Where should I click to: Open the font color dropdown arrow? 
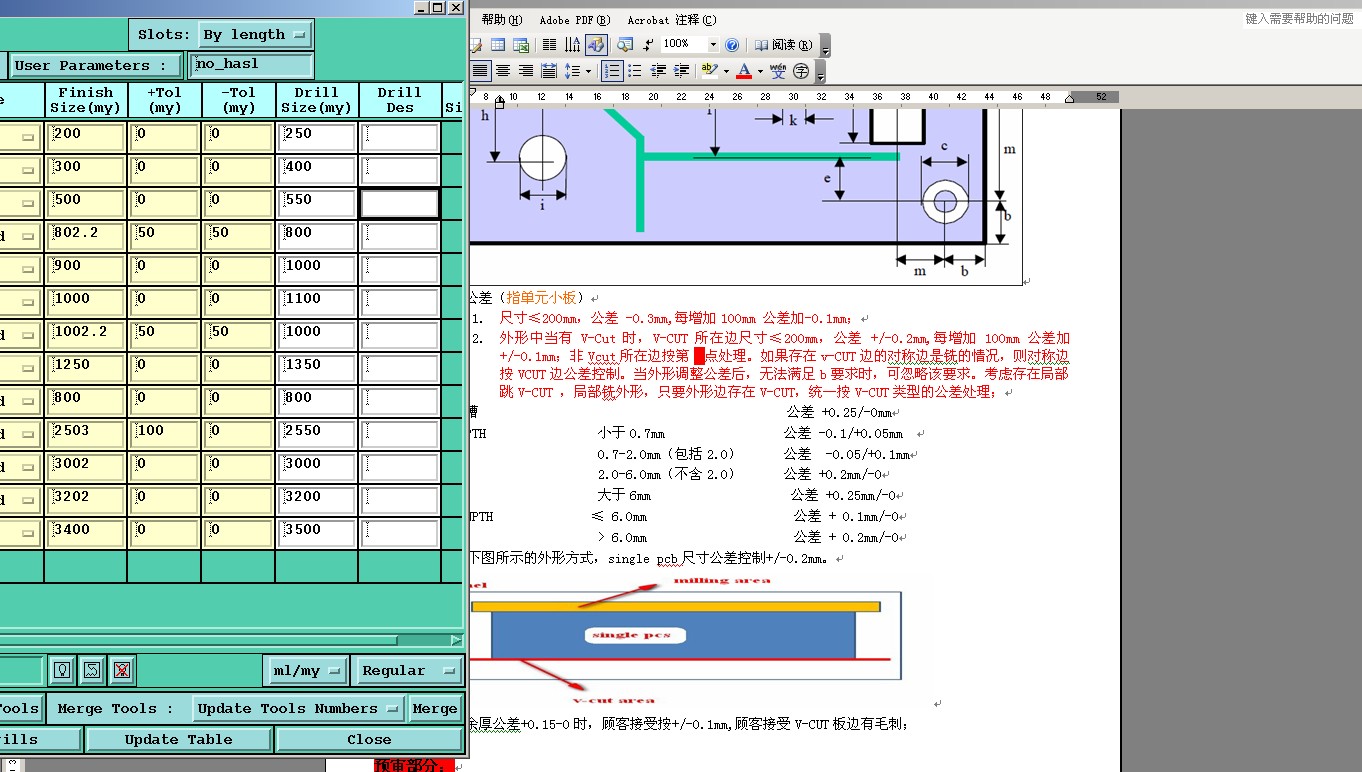tap(760, 71)
